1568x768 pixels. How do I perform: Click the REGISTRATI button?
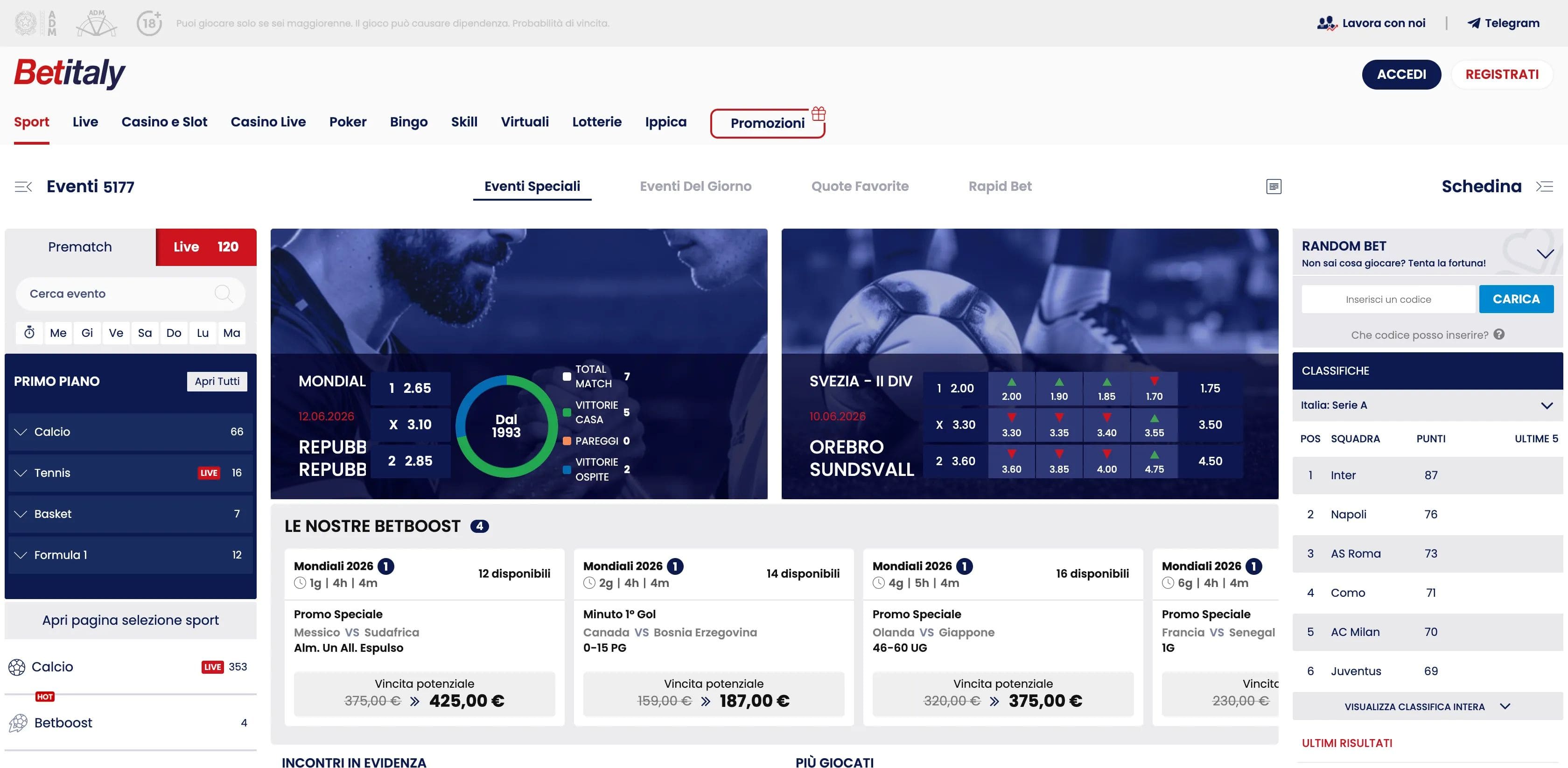click(x=1502, y=74)
